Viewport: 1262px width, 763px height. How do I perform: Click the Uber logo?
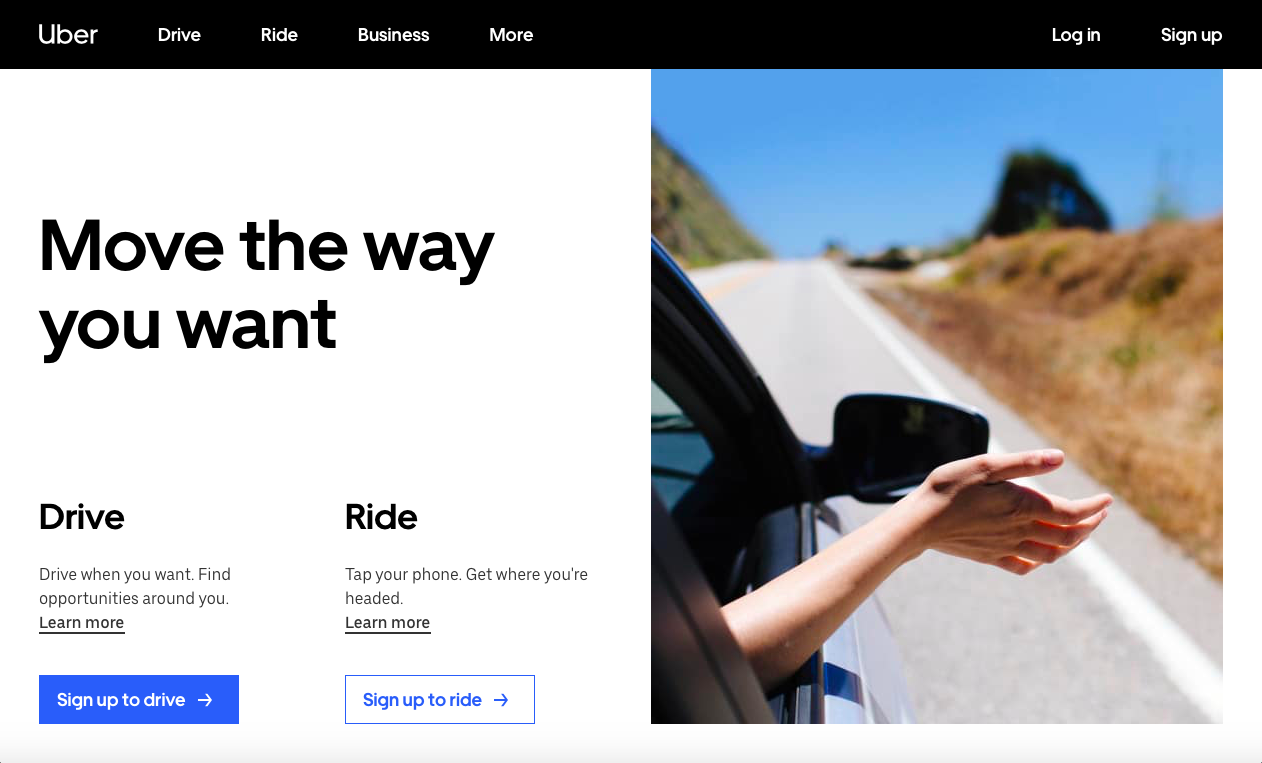click(x=68, y=34)
